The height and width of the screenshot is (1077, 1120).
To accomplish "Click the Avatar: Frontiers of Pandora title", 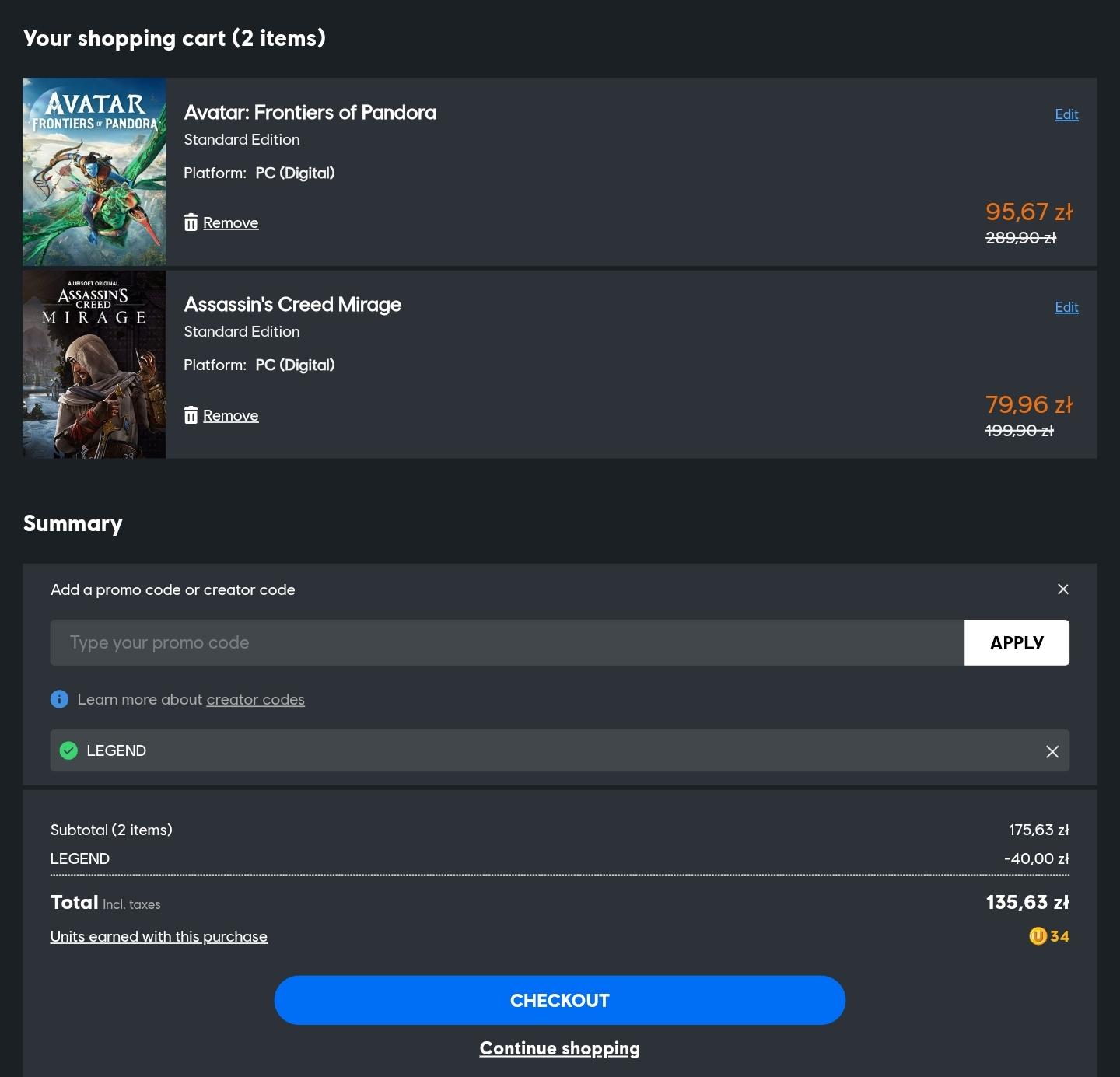I will 310,113.
